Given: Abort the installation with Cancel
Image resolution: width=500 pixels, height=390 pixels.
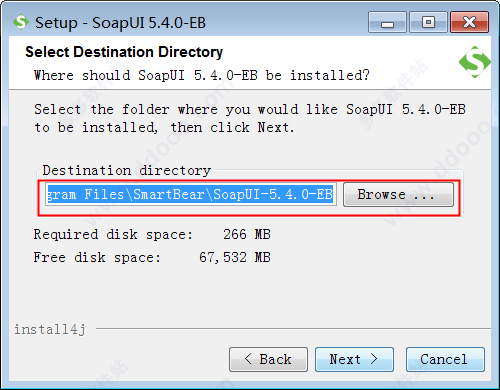Looking at the screenshot, I should point(445,359).
